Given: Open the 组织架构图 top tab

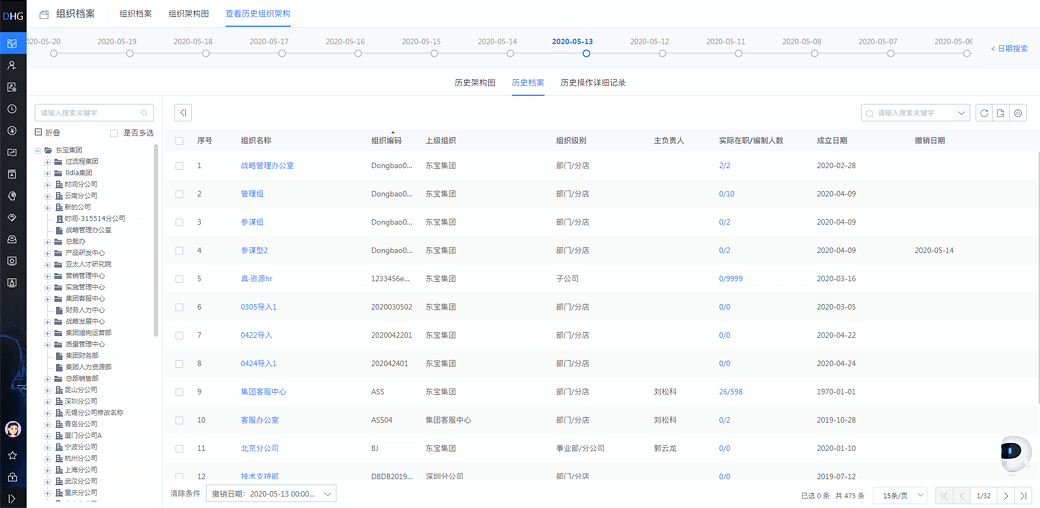Looking at the screenshot, I should click(x=189, y=14).
